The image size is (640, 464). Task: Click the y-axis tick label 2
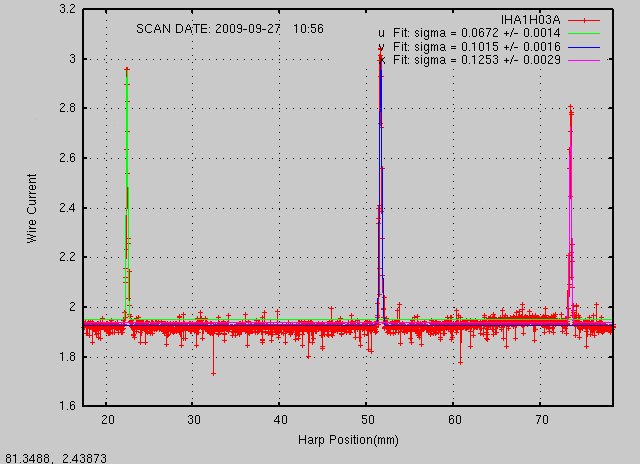coord(73,307)
